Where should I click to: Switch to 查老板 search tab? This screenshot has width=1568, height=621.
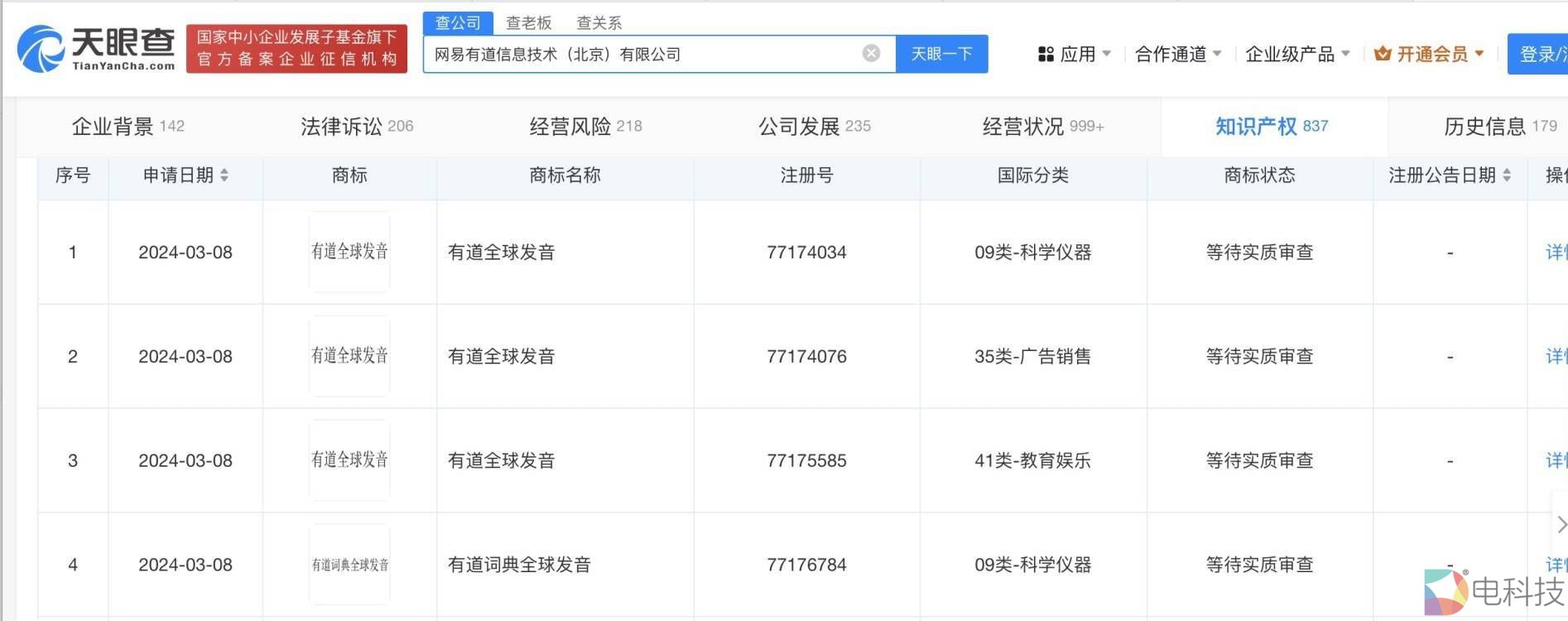pyautogui.click(x=528, y=23)
